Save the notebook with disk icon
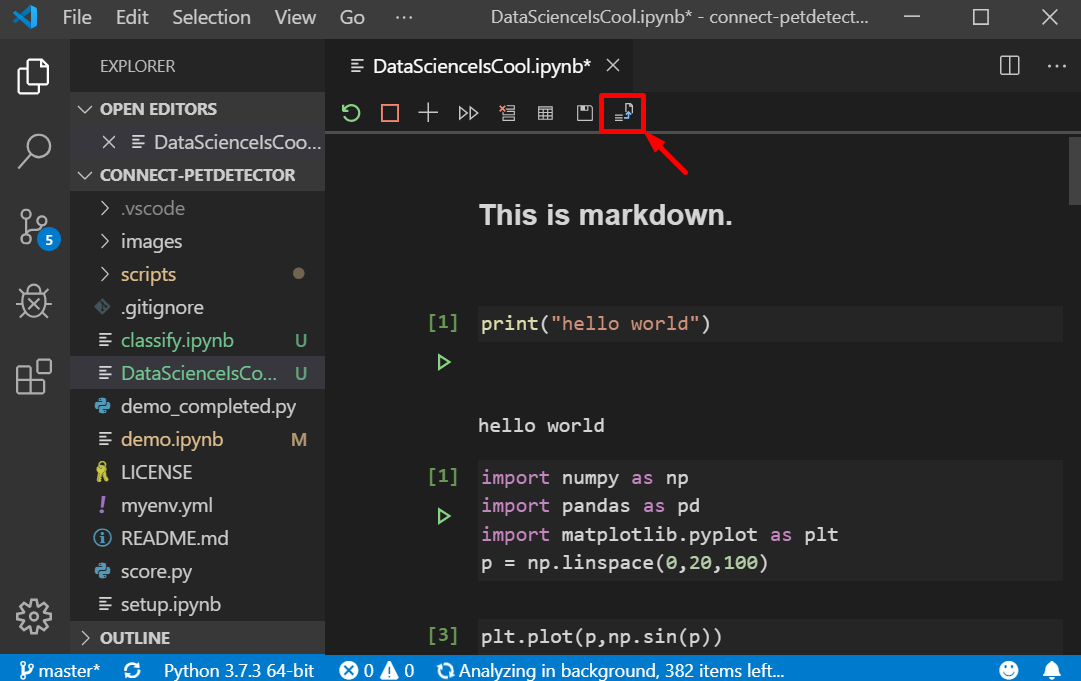The image size is (1081, 681). pyautogui.click(x=585, y=113)
